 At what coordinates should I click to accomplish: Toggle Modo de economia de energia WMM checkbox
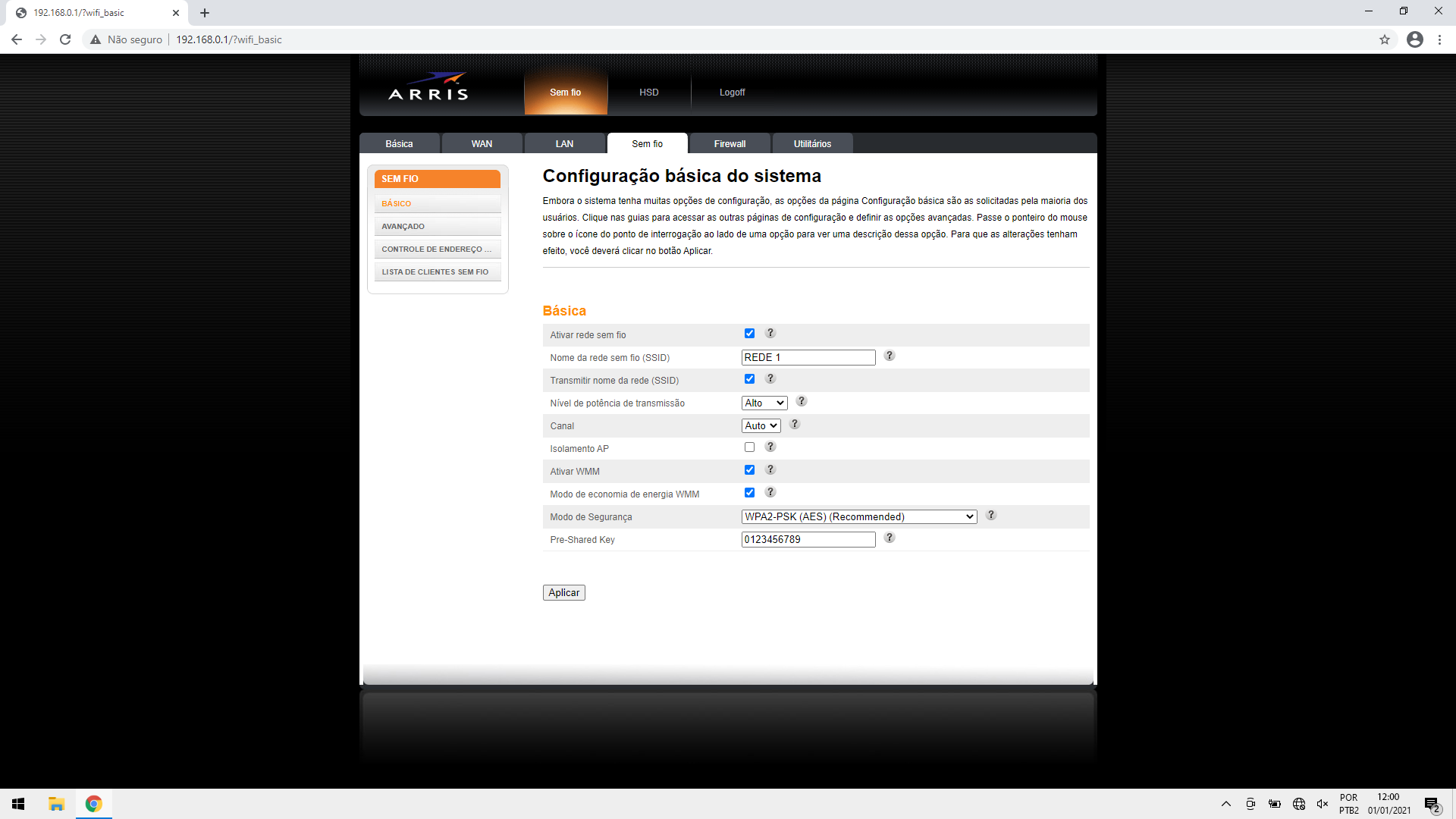tap(749, 493)
